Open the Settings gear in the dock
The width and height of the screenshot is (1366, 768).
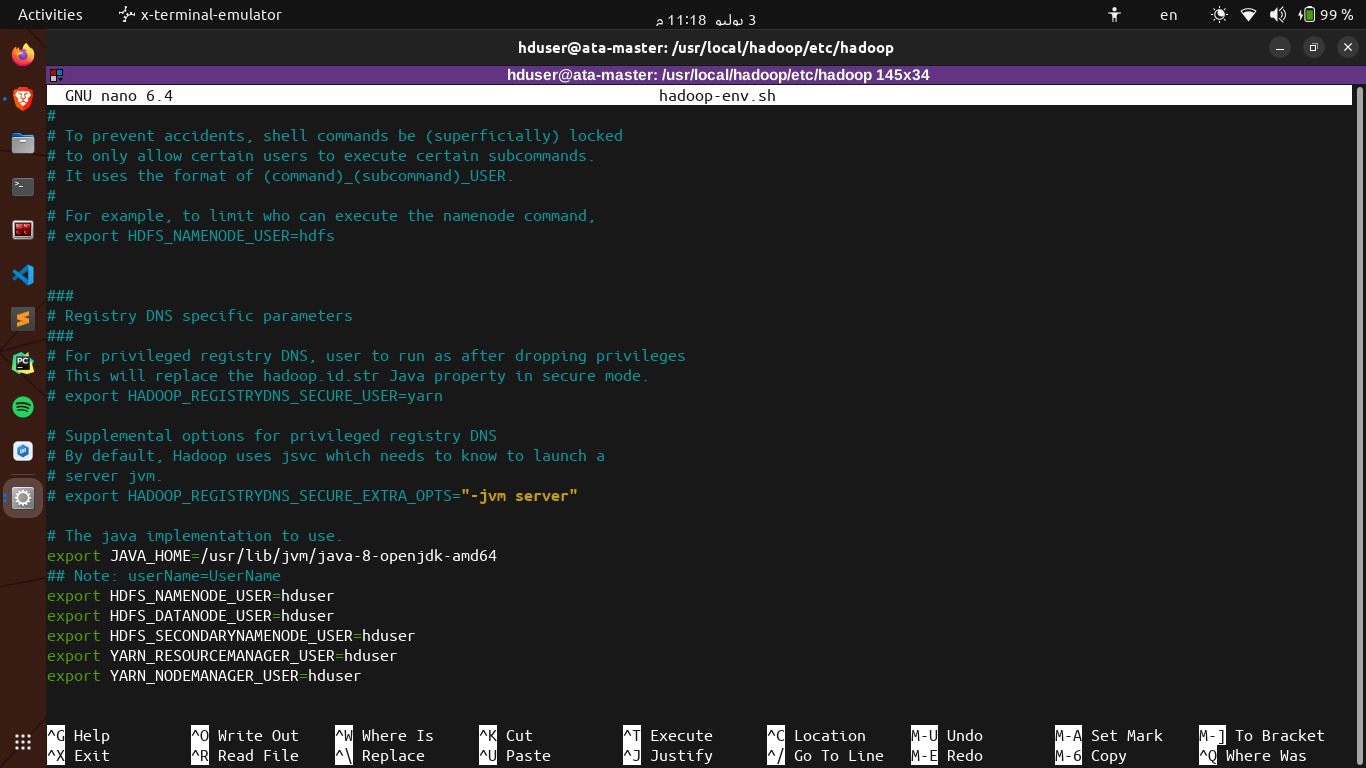tap(22, 498)
